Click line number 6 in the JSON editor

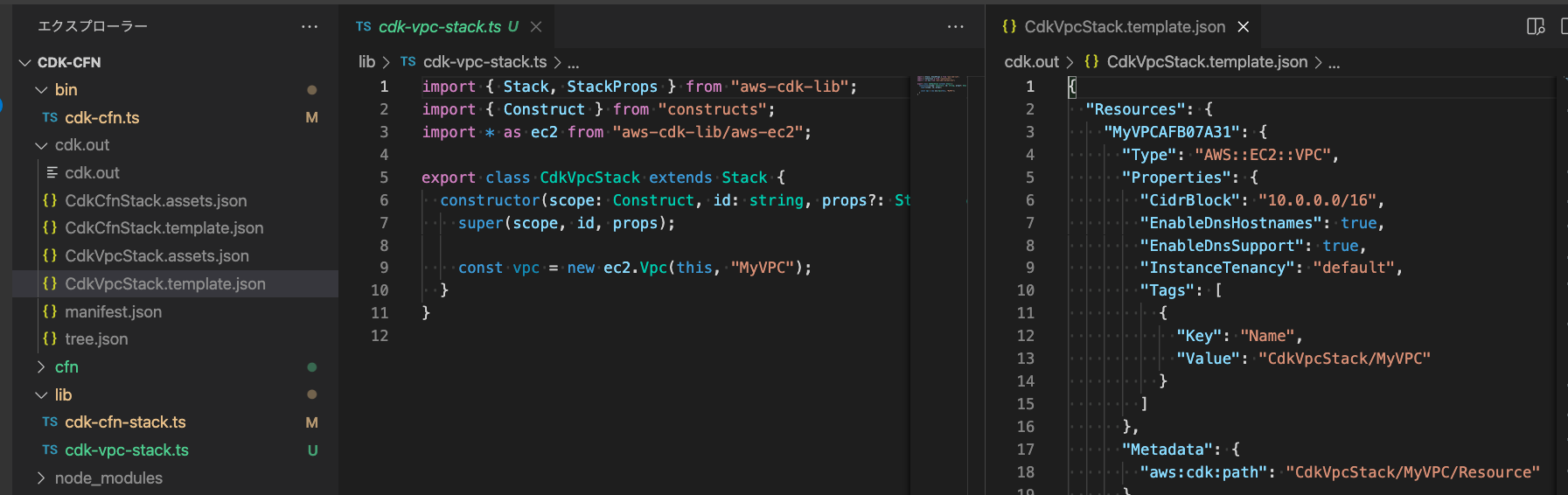1029,200
